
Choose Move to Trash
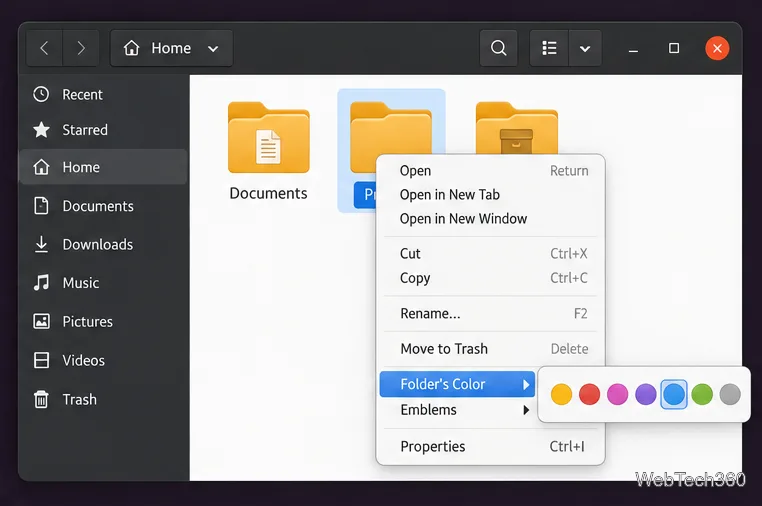491,349
